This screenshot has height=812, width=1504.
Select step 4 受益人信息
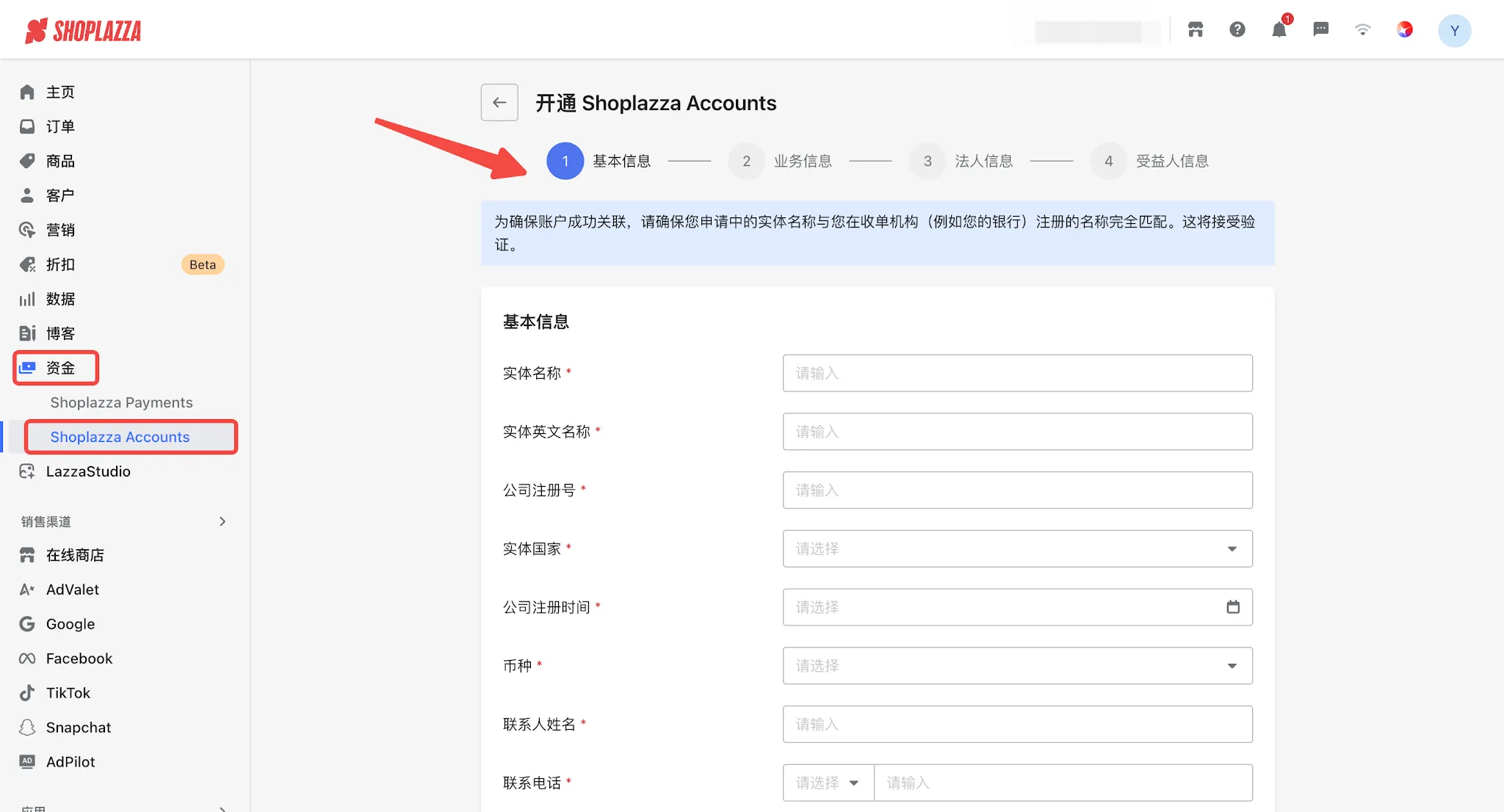point(1149,161)
